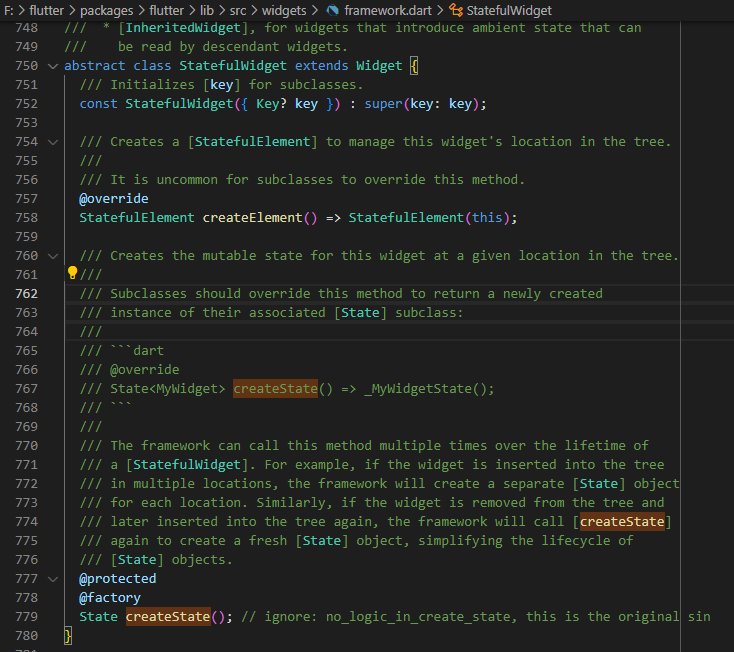734x652 pixels.
Task: Click the ```dart fence on line 765
Action: 137,351
